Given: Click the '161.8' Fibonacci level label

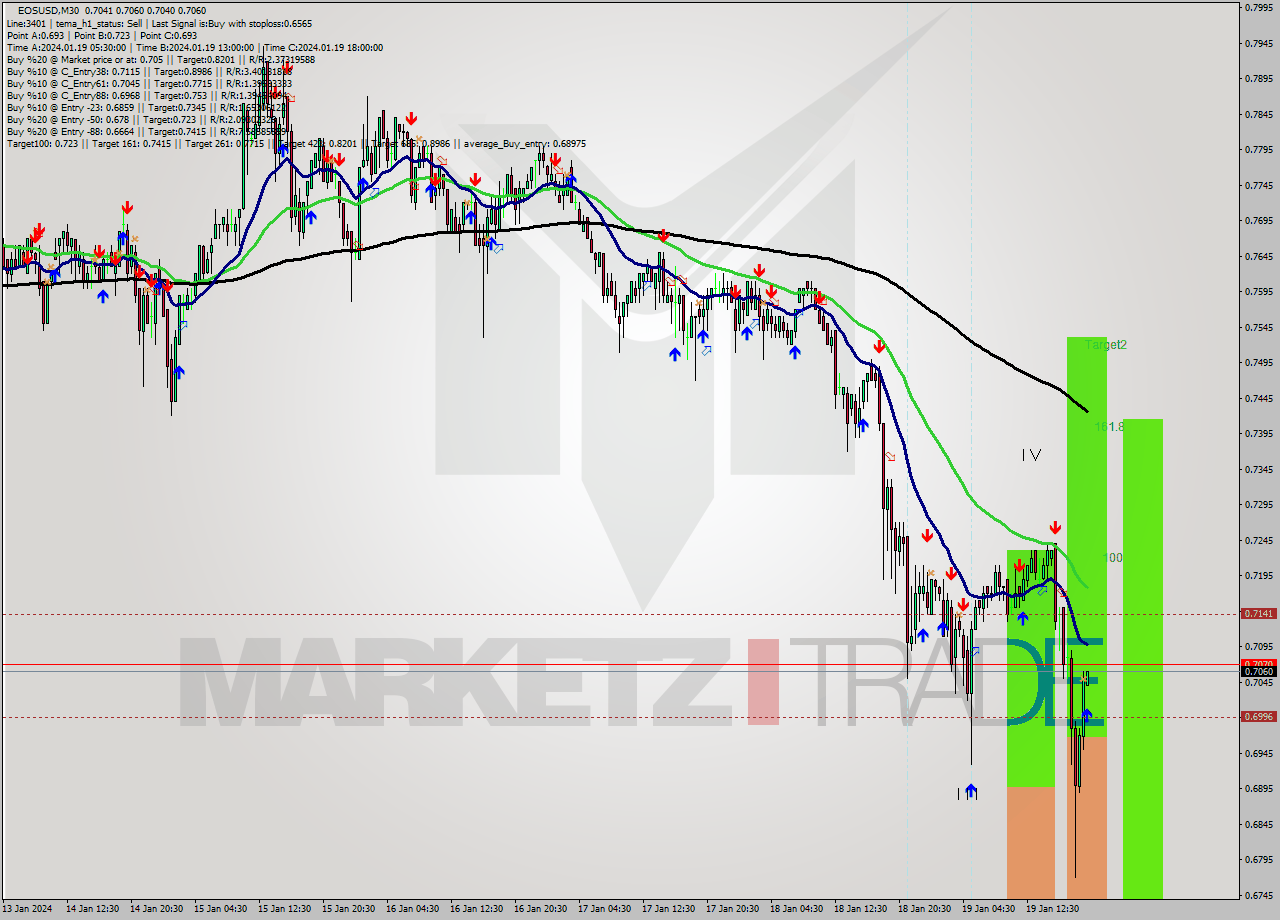Looking at the screenshot, I should tap(1110, 426).
